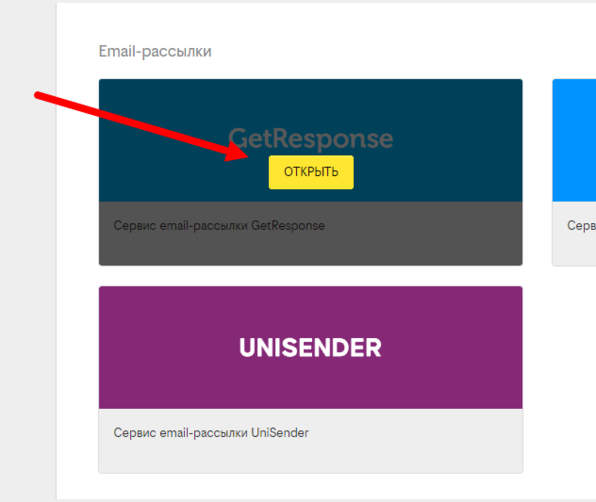Click the 'Email-рассылки' section heading

[155, 51]
